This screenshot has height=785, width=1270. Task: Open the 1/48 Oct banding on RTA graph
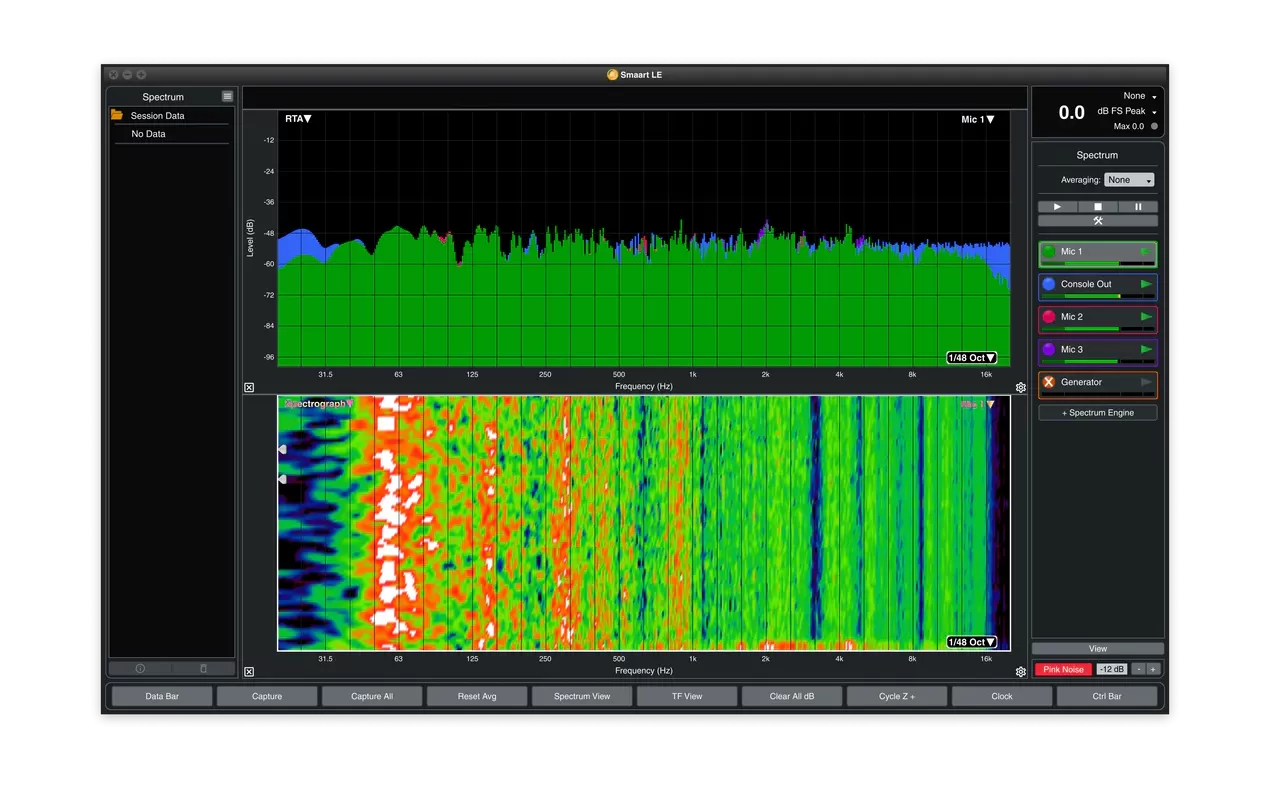pos(972,358)
